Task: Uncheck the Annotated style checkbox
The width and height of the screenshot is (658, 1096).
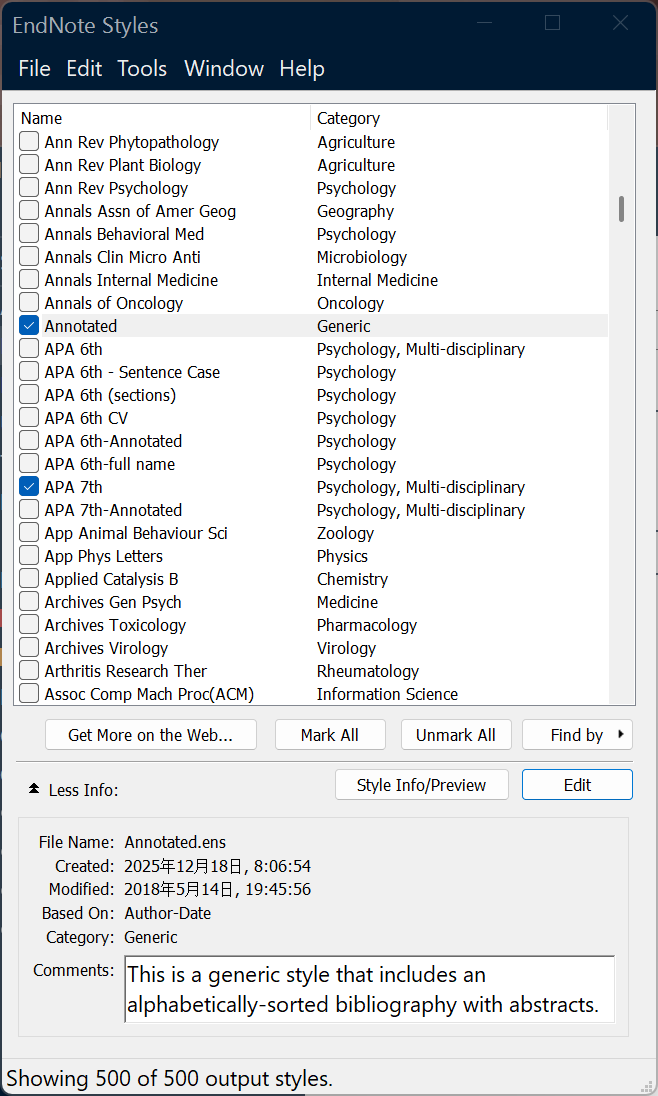Action: click(x=29, y=326)
